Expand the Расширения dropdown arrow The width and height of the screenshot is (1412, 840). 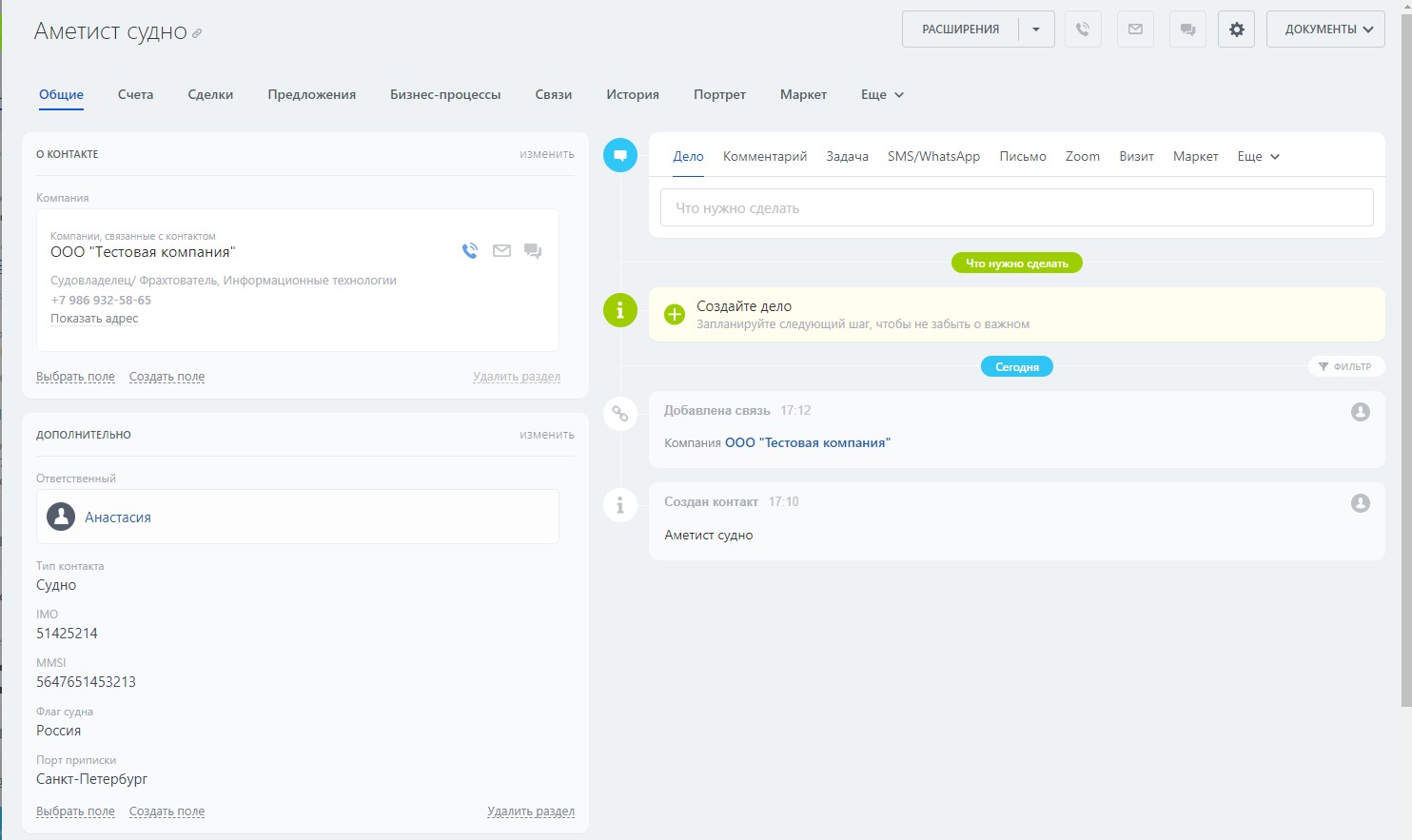1036,29
